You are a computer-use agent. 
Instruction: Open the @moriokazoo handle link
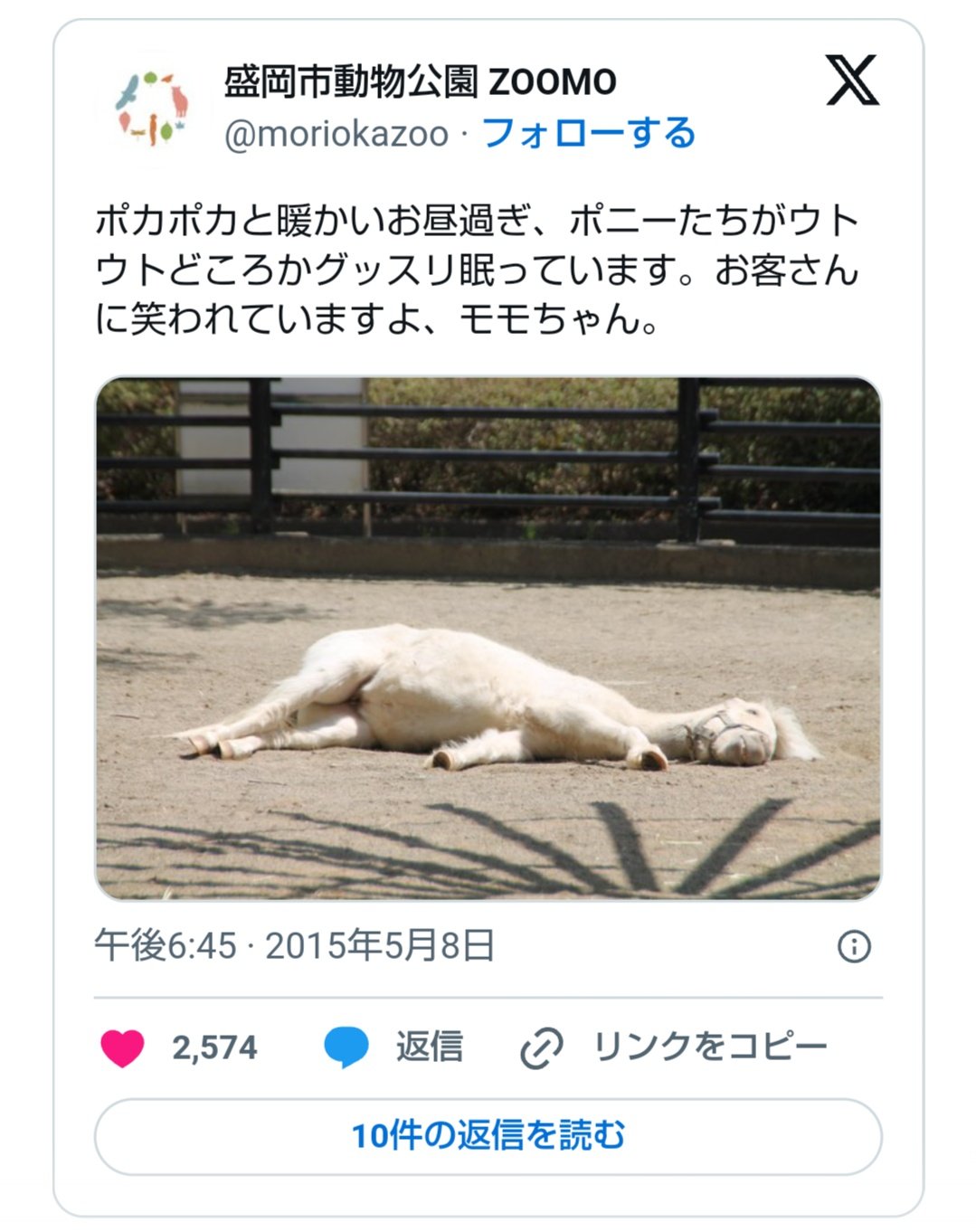(x=336, y=134)
